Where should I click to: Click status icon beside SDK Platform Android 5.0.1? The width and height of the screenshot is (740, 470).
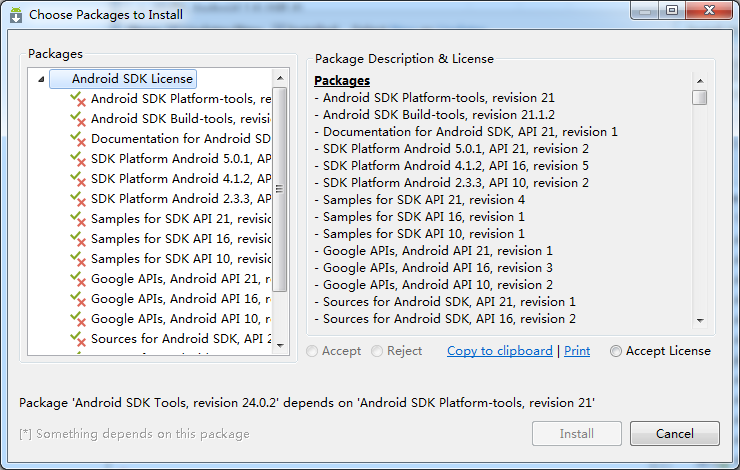pos(78,159)
